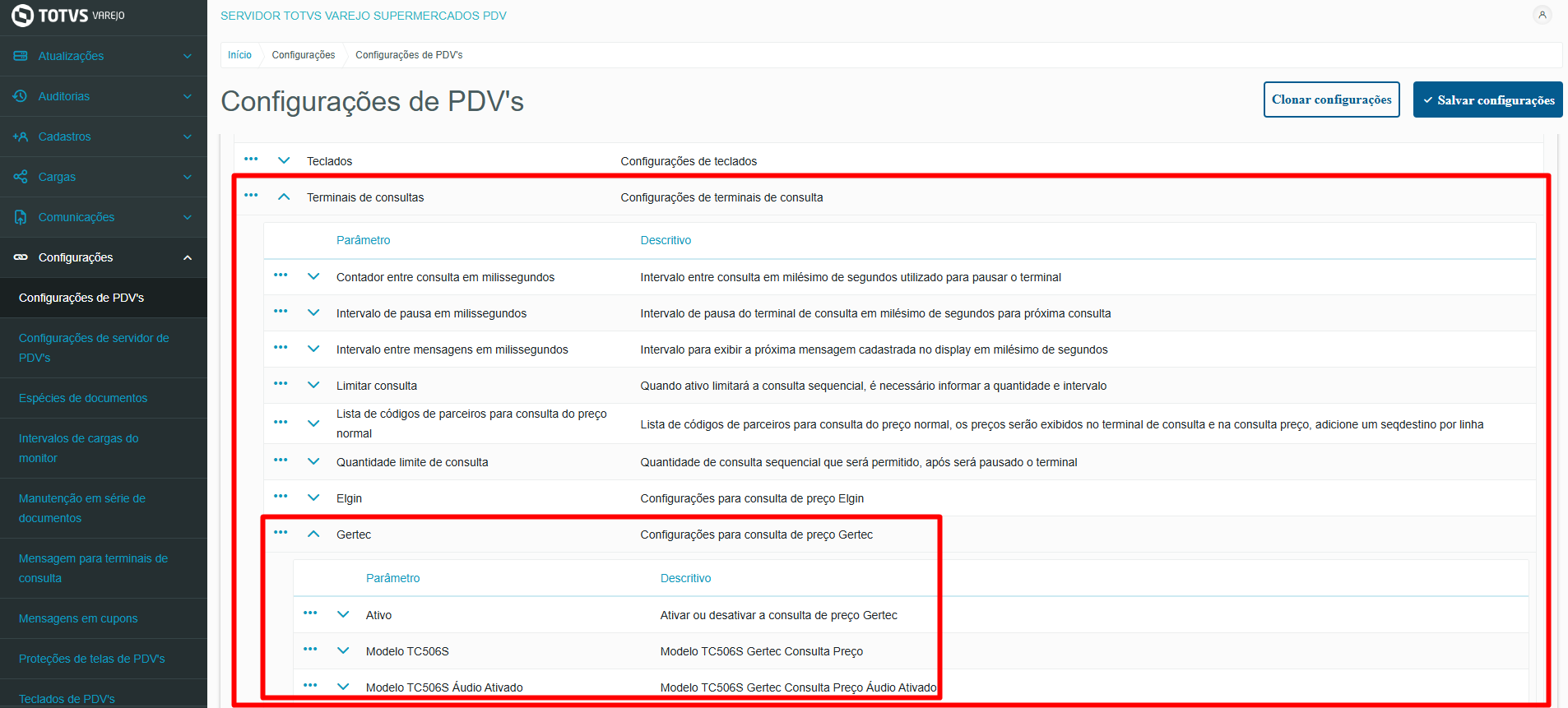
Task: Click the Configurações breadcrumb
Action: point(304,55)
